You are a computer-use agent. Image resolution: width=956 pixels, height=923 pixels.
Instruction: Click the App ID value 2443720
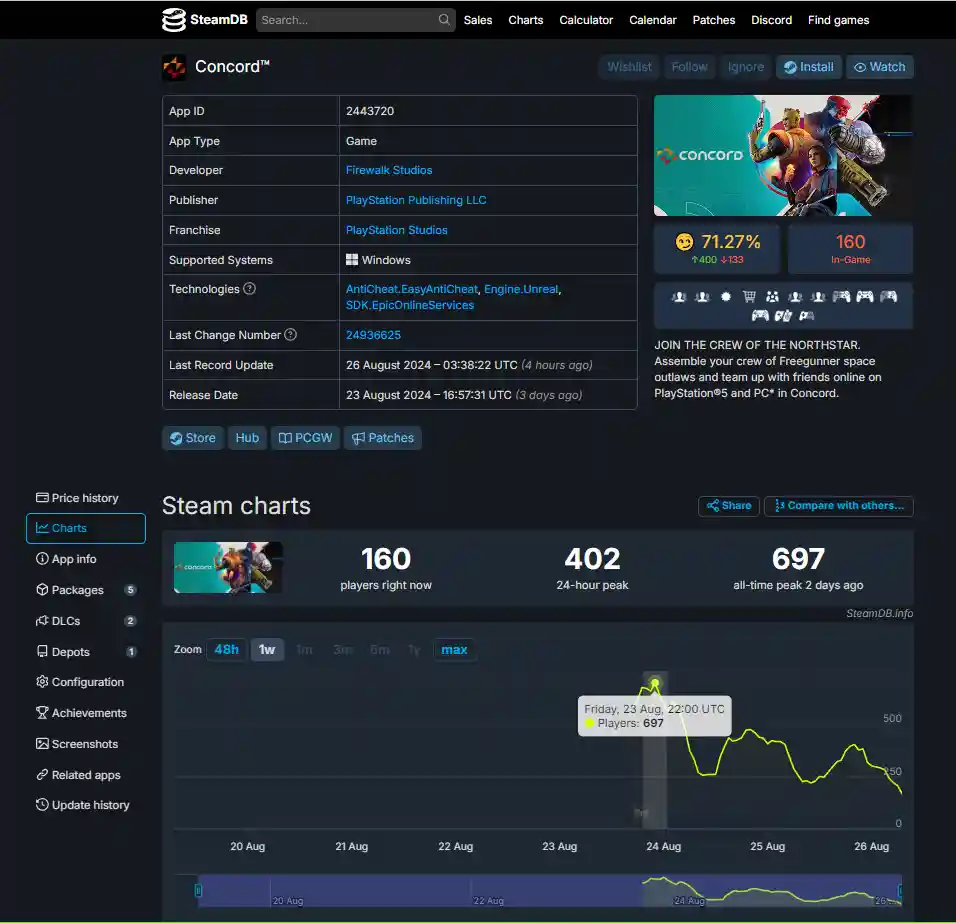point(370,111)
